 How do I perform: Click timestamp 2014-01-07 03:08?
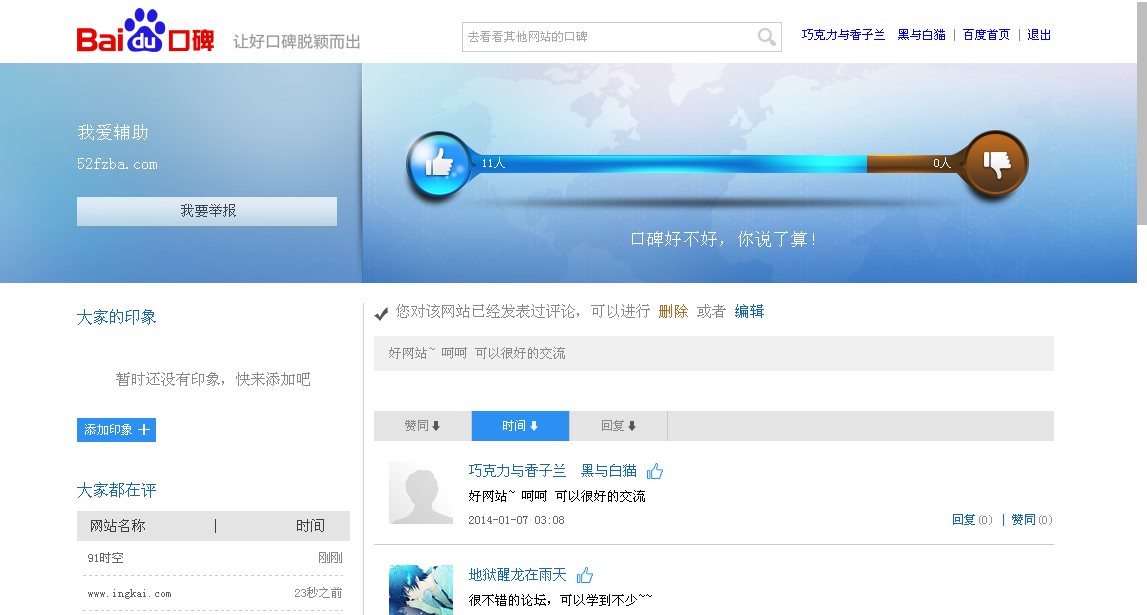pos(516,521)
